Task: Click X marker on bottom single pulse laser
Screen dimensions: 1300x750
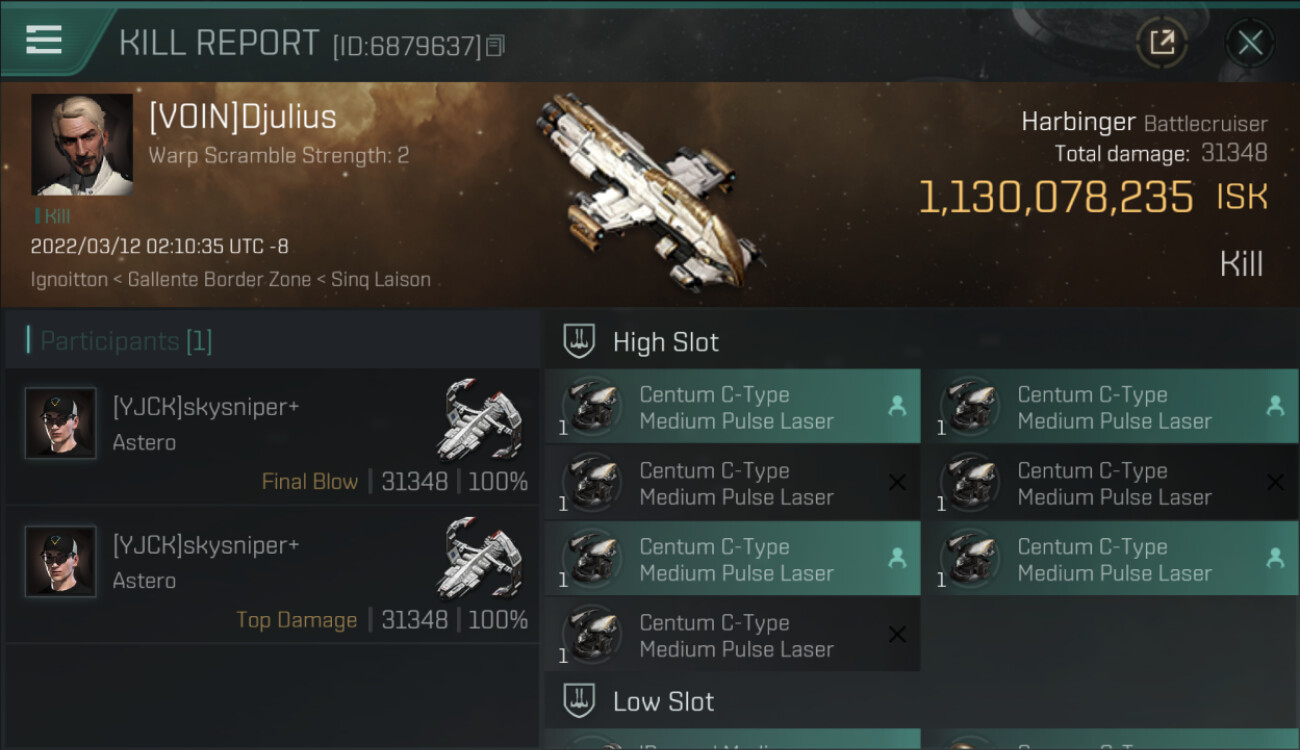Action: pyautogui.click(x=897, y=635)
